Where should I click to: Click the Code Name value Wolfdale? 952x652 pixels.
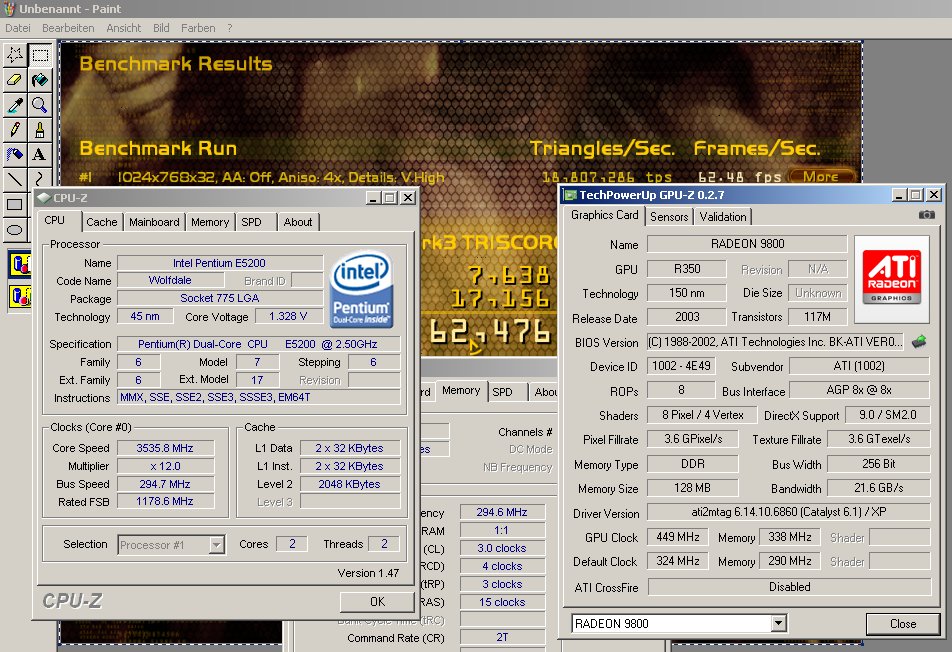coord(170,280)
